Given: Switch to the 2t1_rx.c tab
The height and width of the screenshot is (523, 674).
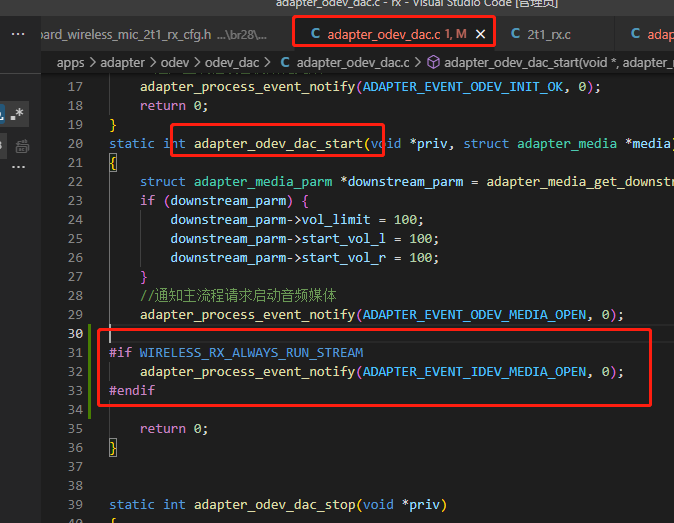Looking at the screenshot, I should [548, 34].
